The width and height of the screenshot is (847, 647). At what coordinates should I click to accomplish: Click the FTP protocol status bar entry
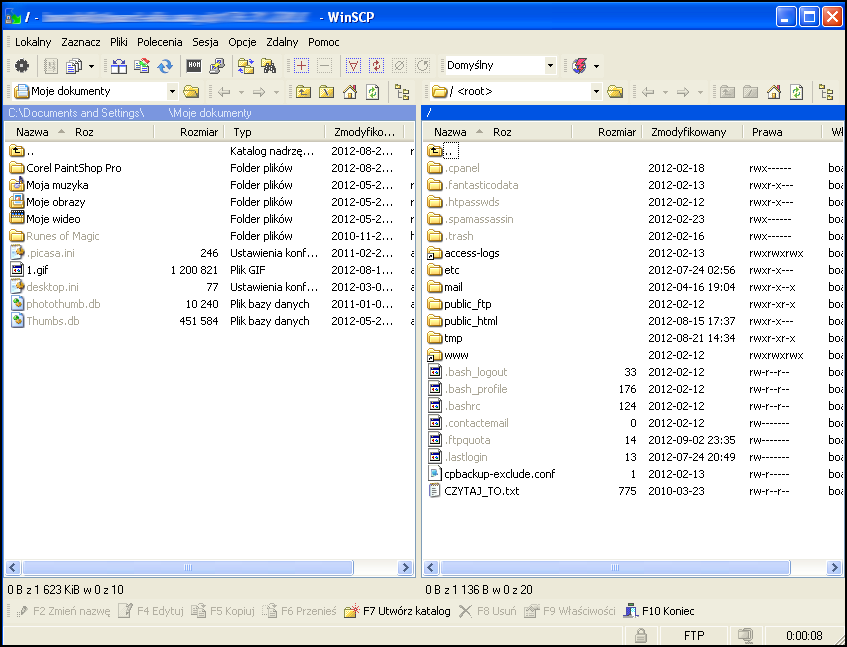[x=694, y=636]
